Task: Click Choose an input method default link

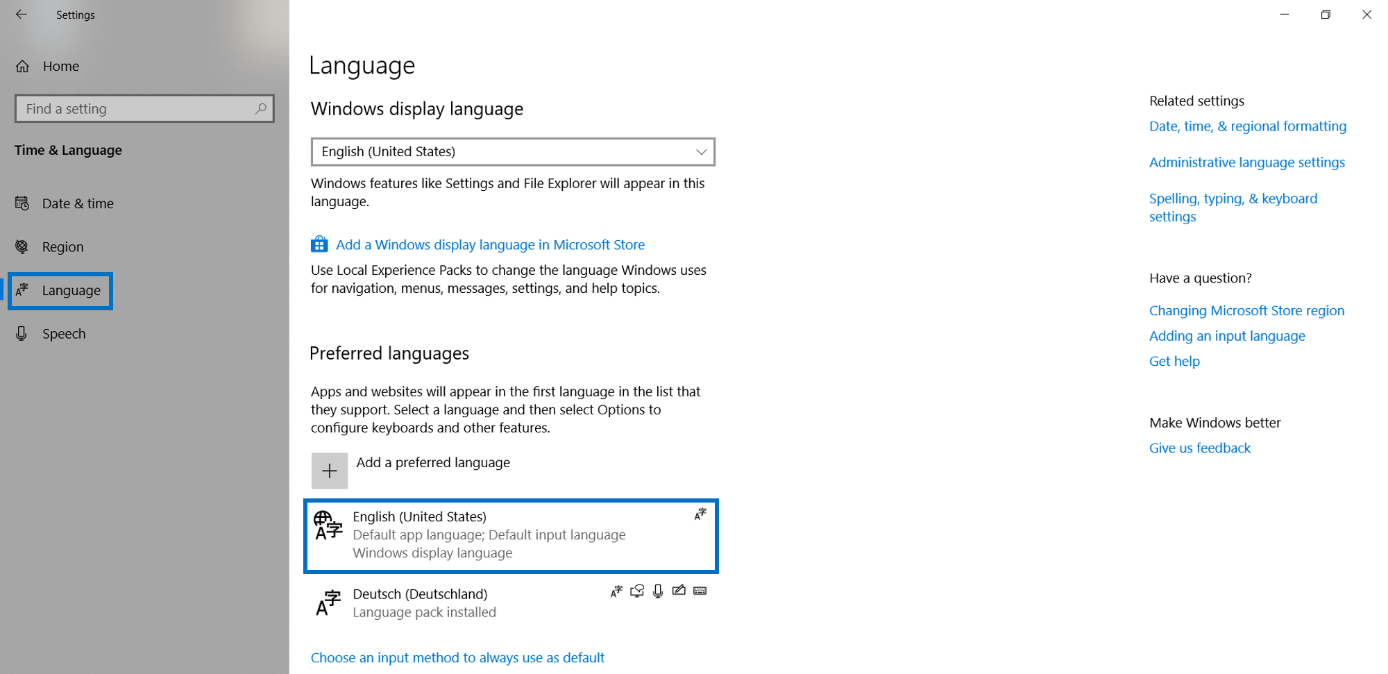Action: point(457,657)
